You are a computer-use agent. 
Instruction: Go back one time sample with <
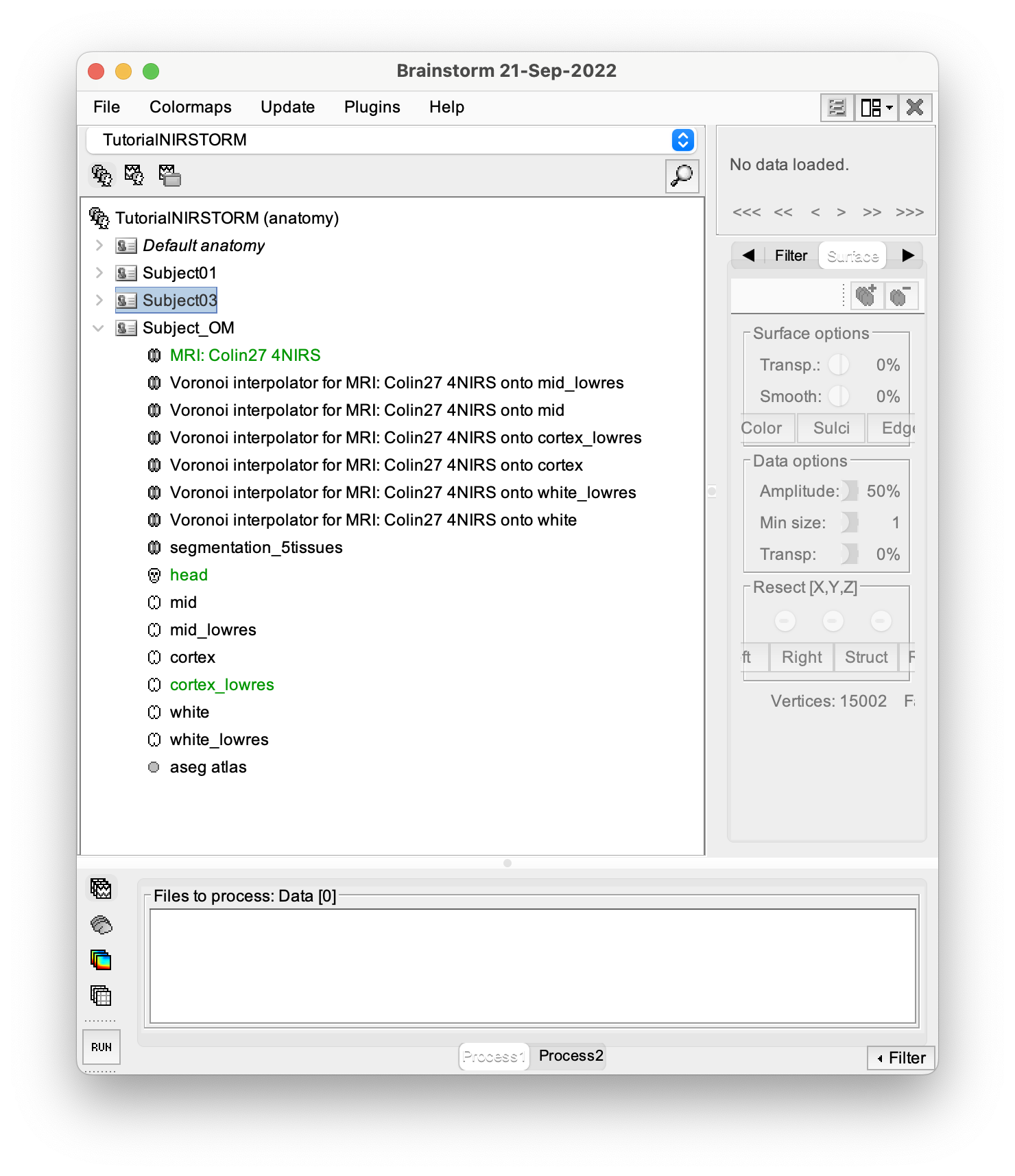[x=815, y=212]
